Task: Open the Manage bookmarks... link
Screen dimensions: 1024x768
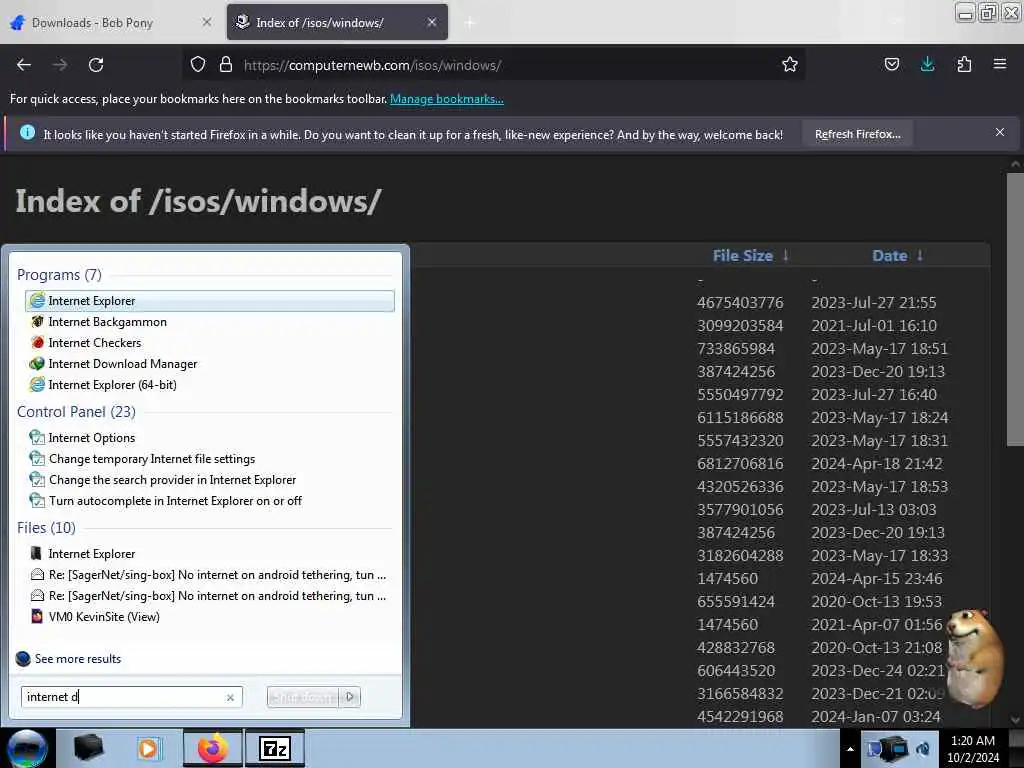Action: (x=447, y=99)
